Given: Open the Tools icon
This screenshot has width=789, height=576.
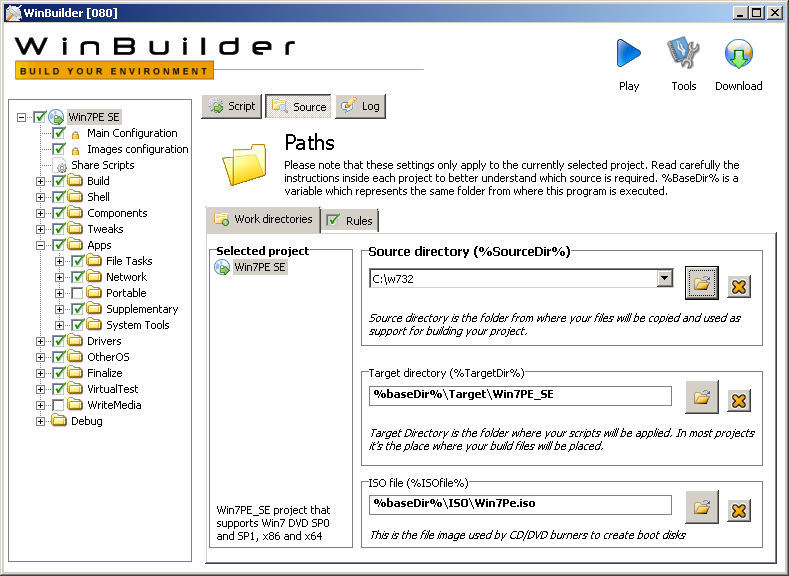Looking at the screenshot, I should (x=683, y=53).
